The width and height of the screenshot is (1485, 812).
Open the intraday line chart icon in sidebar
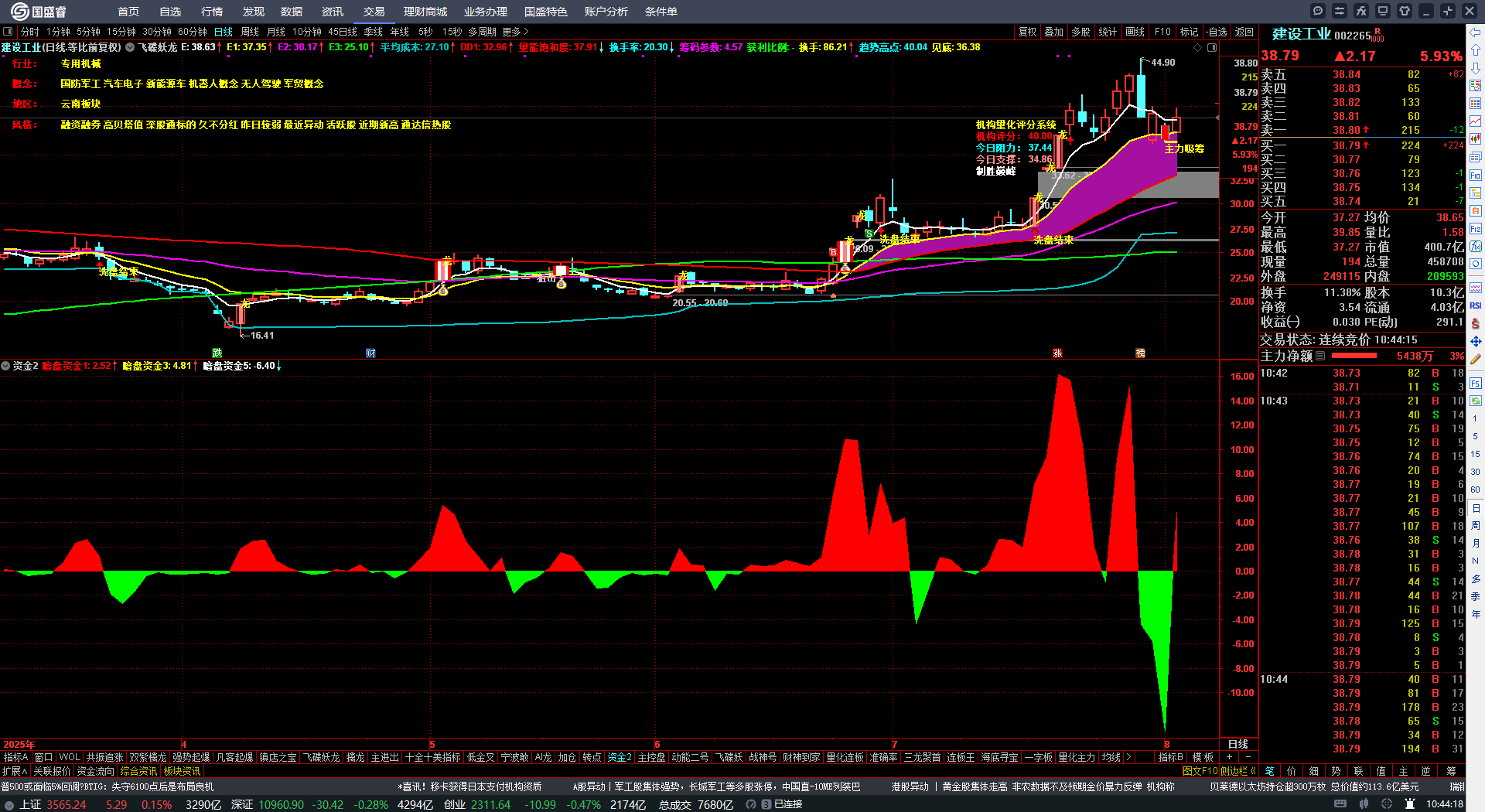(x=1476, y=121)
